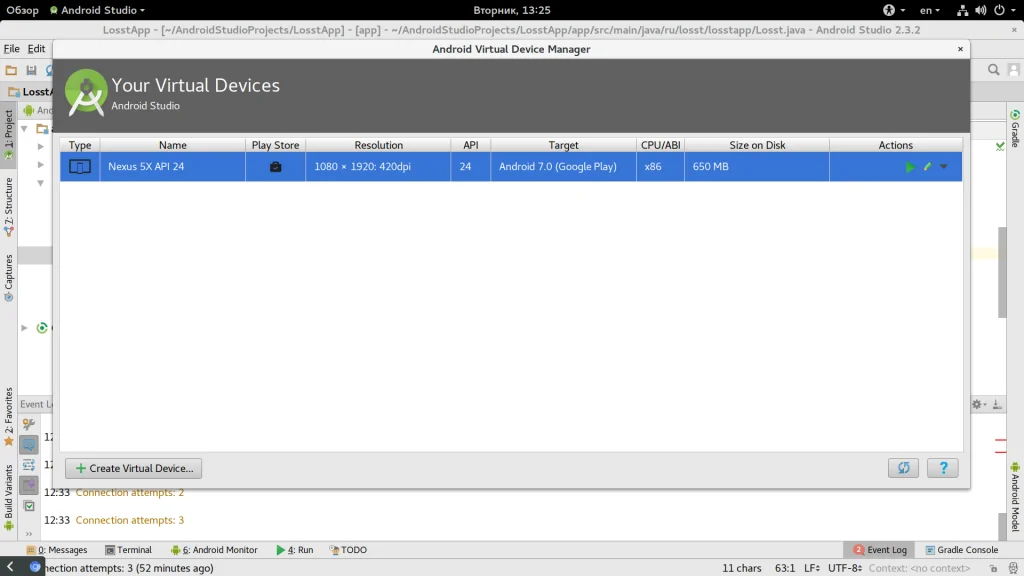Open the Event Log tab

pos(880,550)
